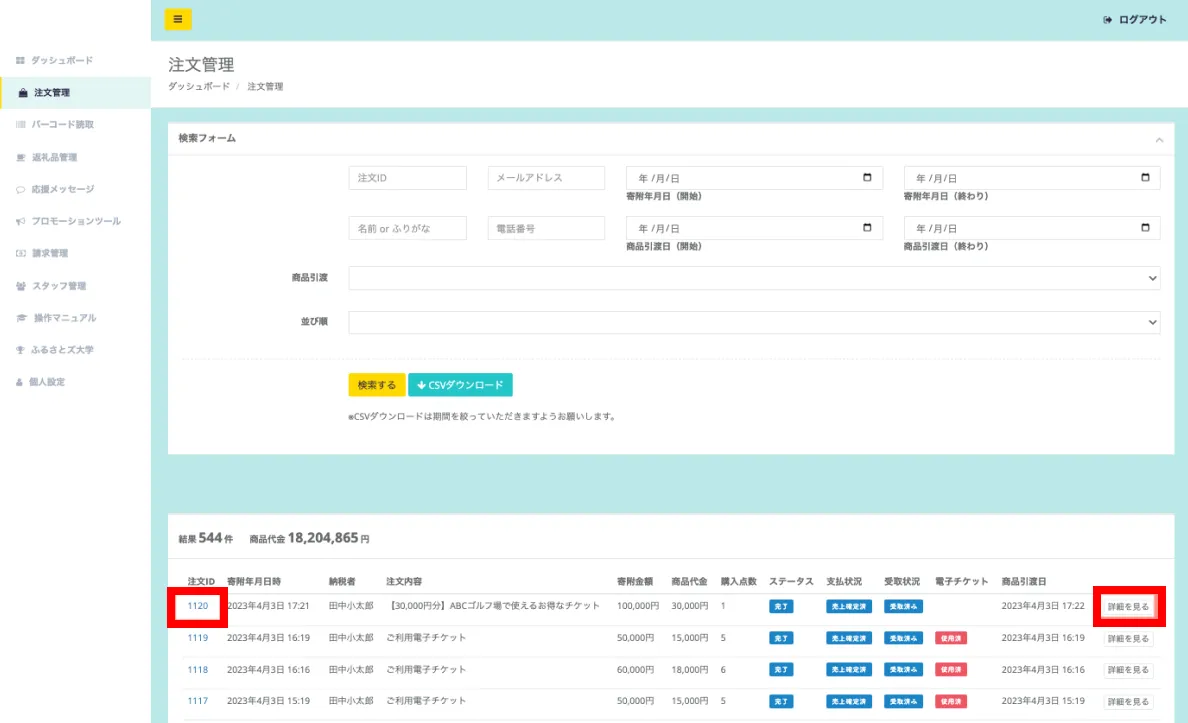This screenshot has height=723, width=1188.
Task: Open バーコード読取 in the sidebar
Action: pos(62,125)
